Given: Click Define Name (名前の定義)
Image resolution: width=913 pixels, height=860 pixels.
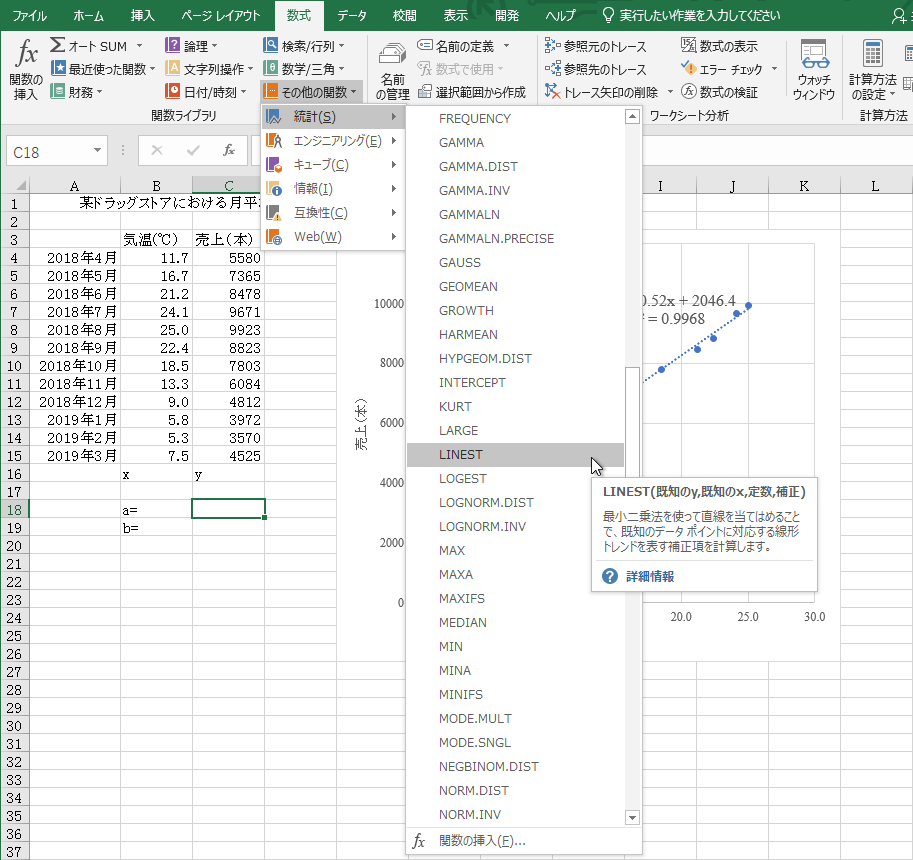Looking at the screenshot, I should (457, 45).
